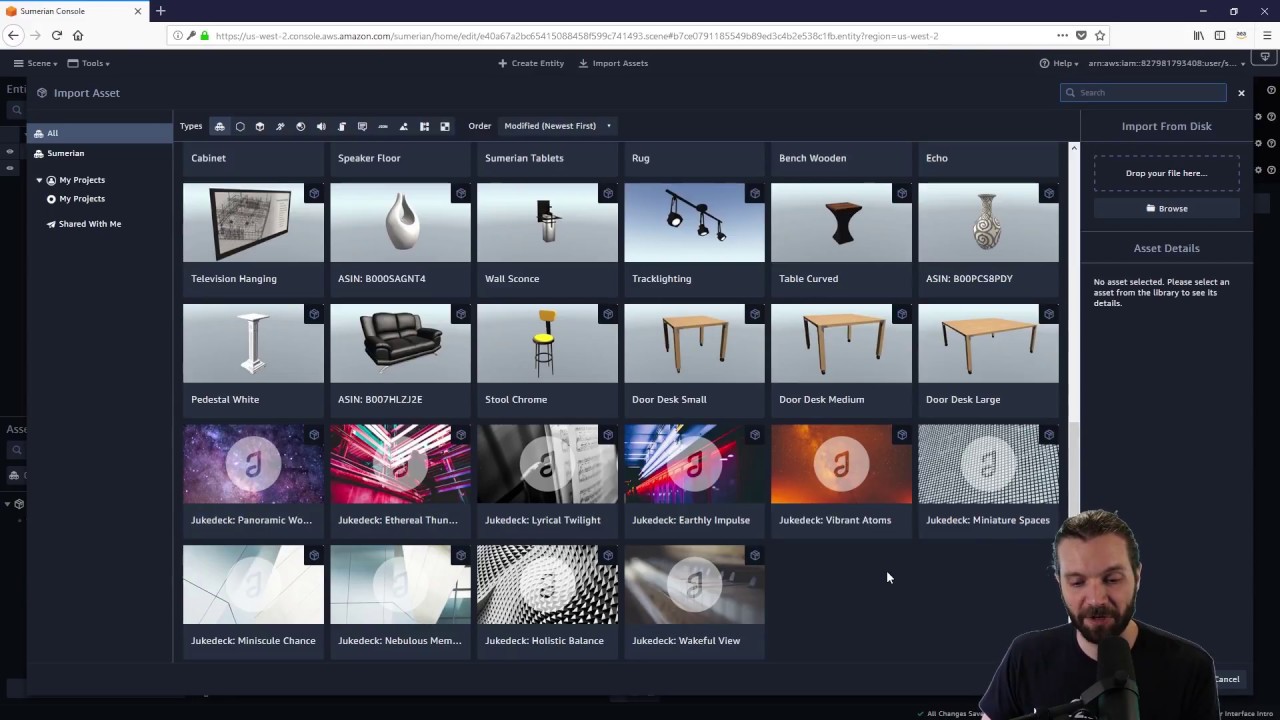The width and height of the screenshot is (1280, 720).
Task: Select the animation running-figure type filter
Action: tap(280, 126)
